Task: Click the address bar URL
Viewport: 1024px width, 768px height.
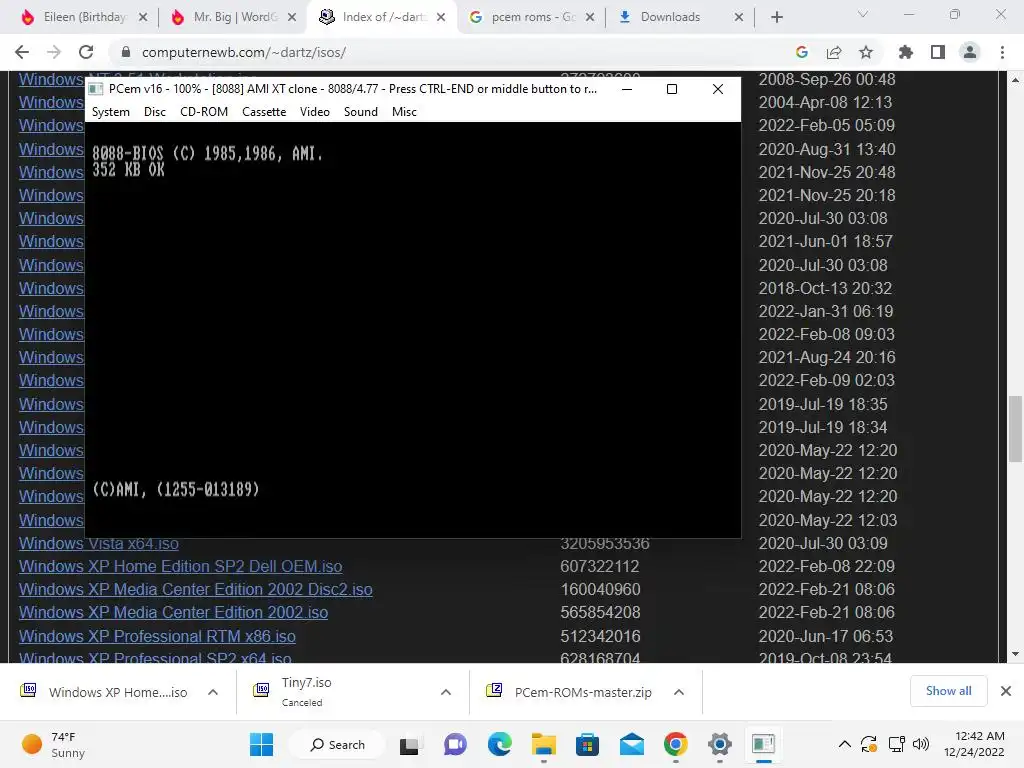Action: tap(244, 52)
